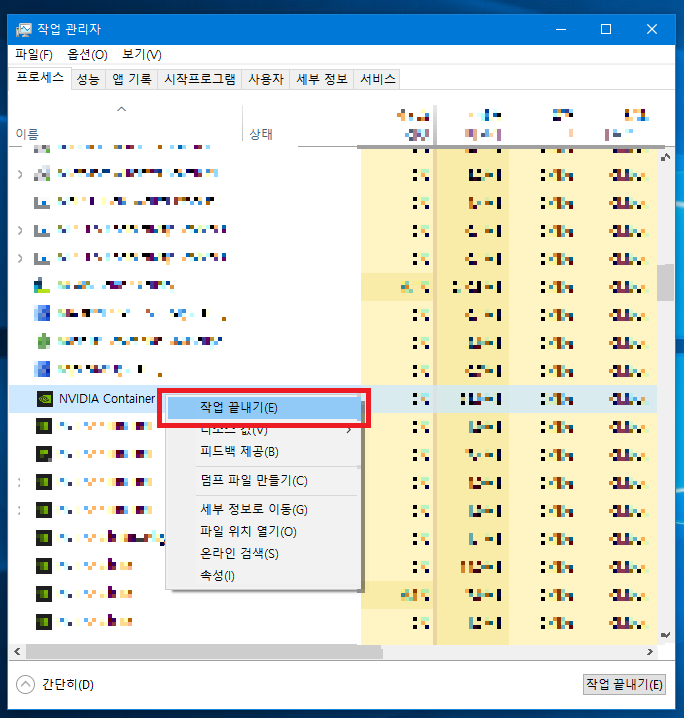The height and width of the screenshot is (718, 684).
Task: Switch to the 서비스 tab
Action: tap(378, 79)
